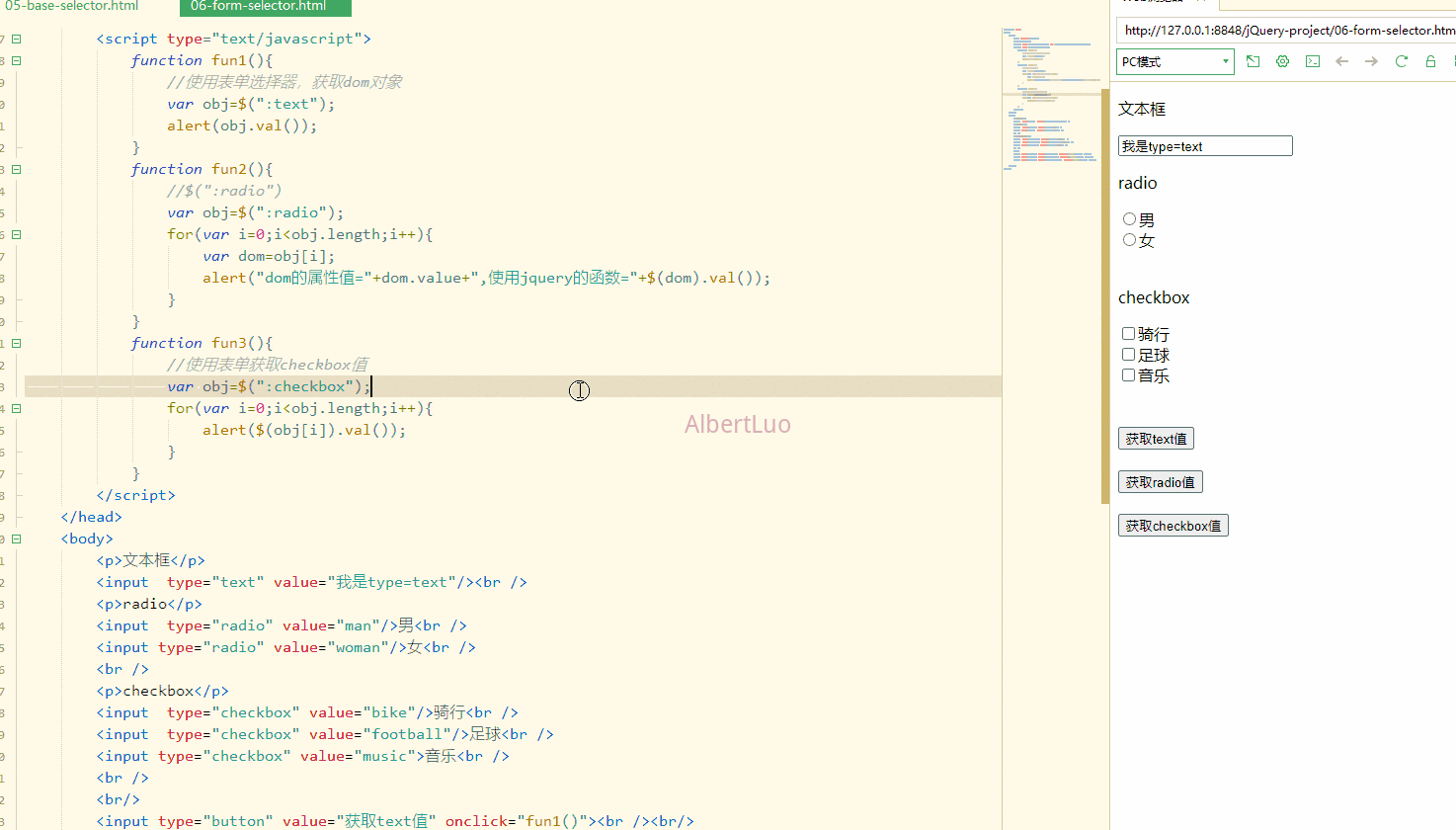Click the comment '//使用表单选择器，获取dom对象'
Screen dimensions: 1456x830
pyautogui.click(x=284, y=82)
